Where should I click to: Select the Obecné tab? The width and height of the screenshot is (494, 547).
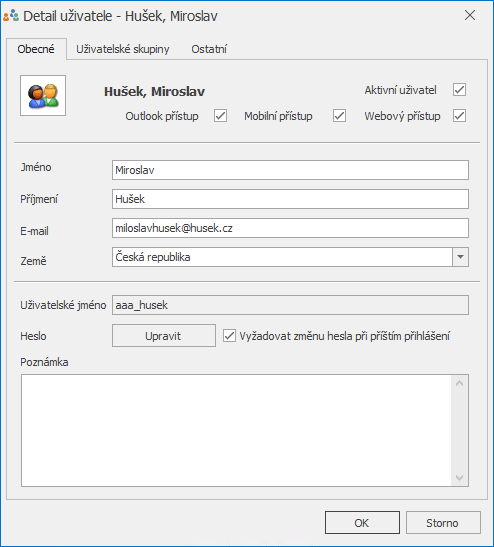click(x=36, y=49)
